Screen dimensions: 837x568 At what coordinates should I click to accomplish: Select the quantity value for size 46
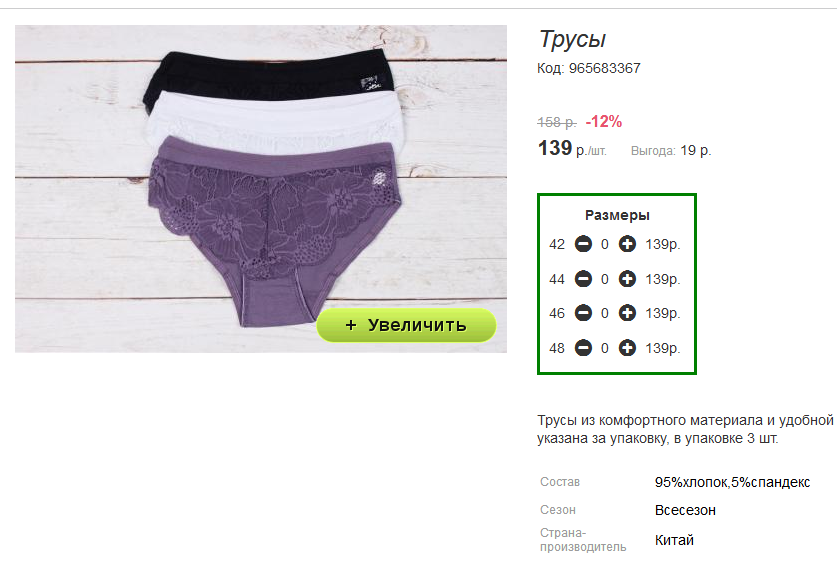point(605,313)
